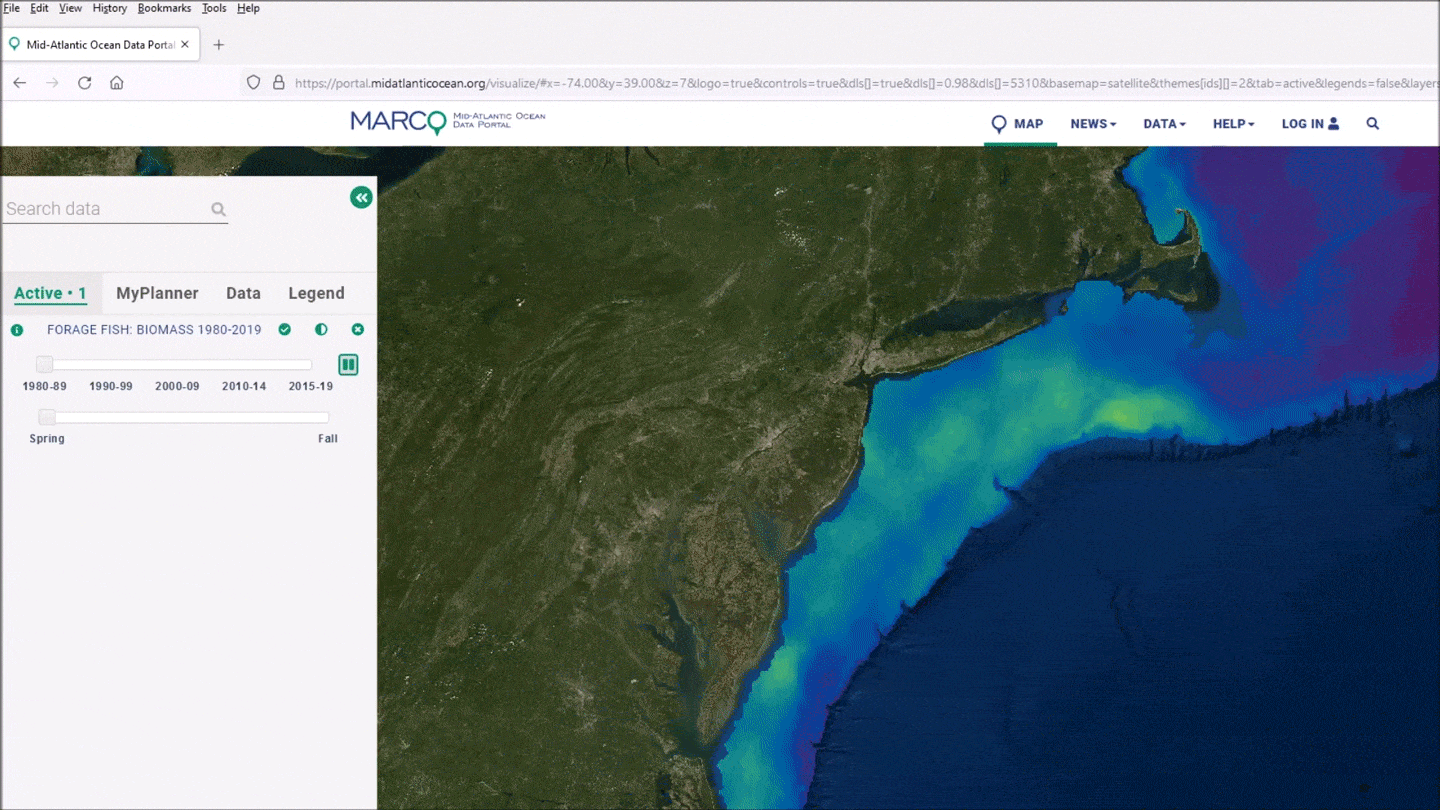Expand the DATA dropdown menu
Viewport: 1440px width, 810px height.
(1164, 124)
